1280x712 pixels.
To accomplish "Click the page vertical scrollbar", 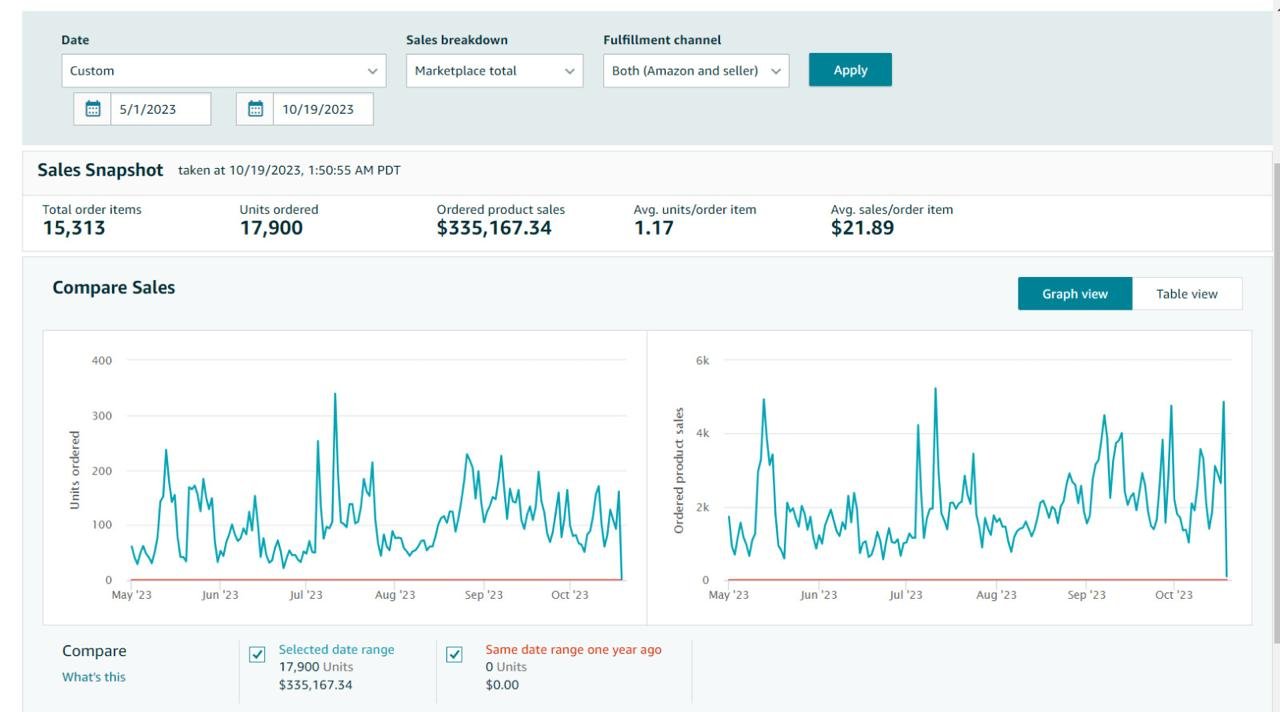I will tap(1275, 400).
